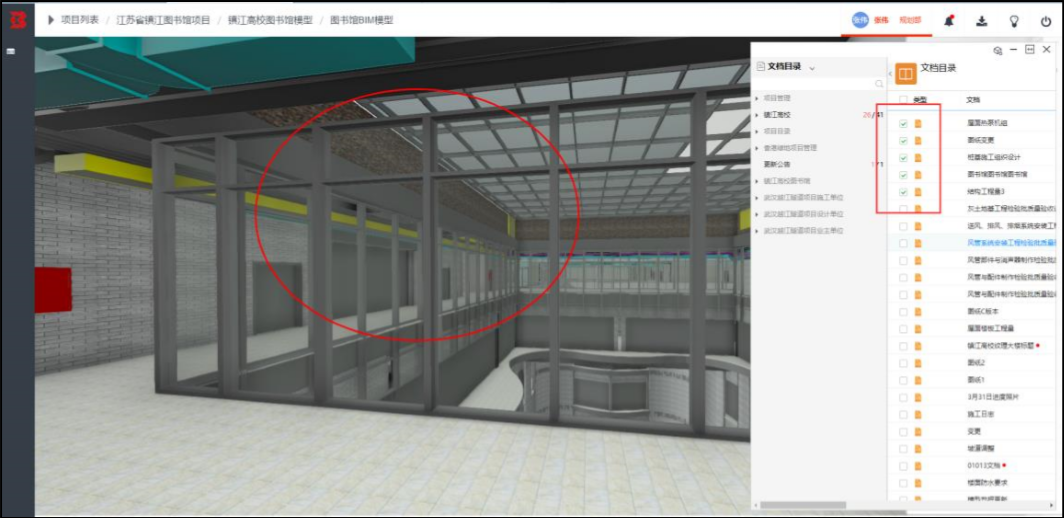1064x518 pixels.
Task: Click the search magnifier in directory panel
Action: [879, 84]
